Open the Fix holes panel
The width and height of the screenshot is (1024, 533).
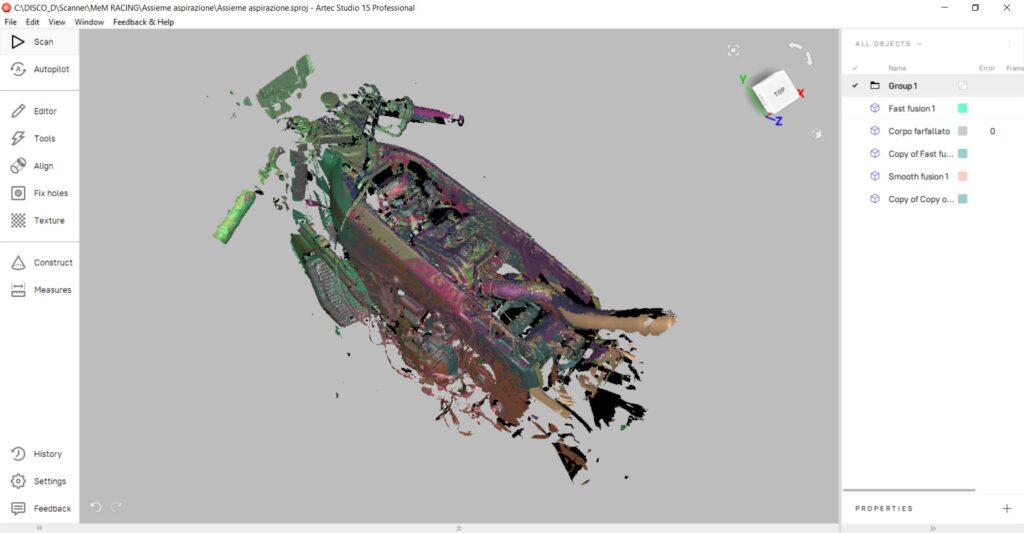click(x=39, y=193)
